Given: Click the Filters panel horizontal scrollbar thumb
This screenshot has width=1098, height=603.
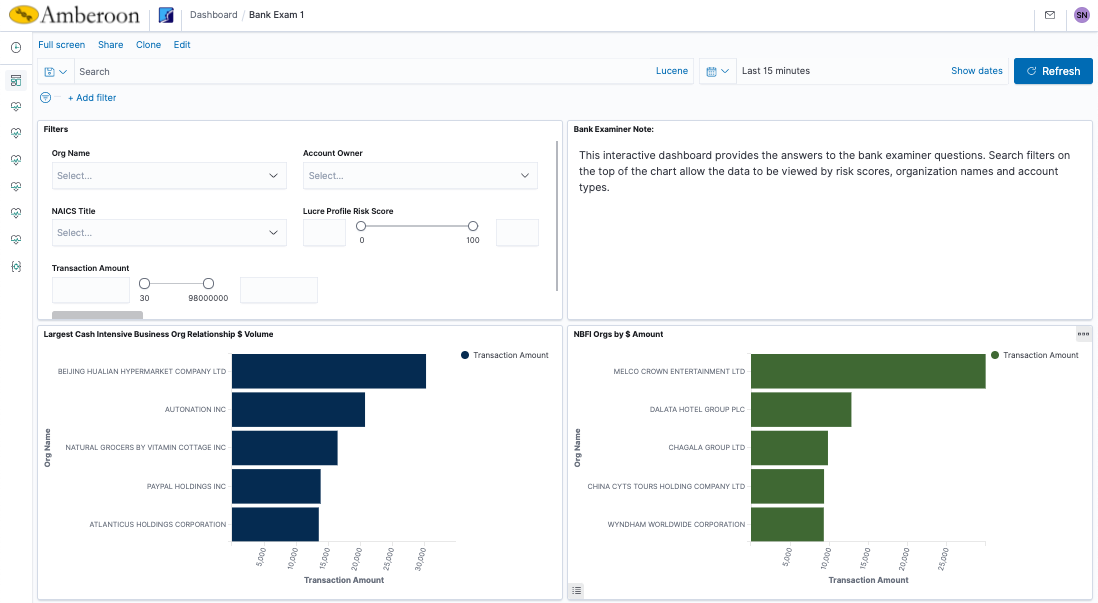Looking at the screenshot, I should 97,315.
